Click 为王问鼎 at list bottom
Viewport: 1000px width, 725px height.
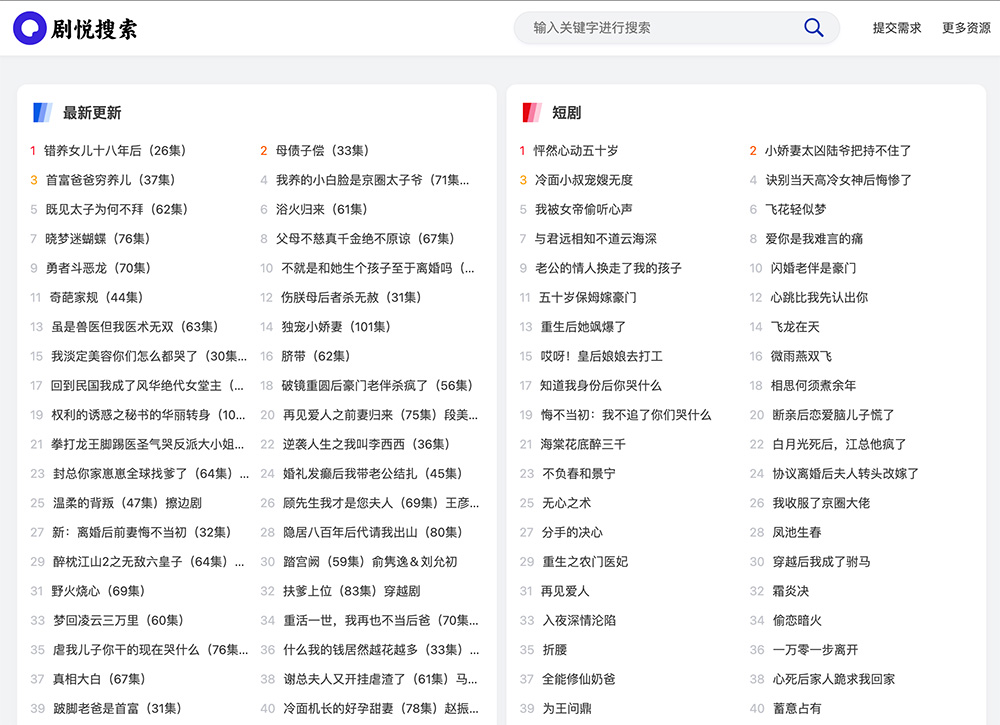[565, 708]
